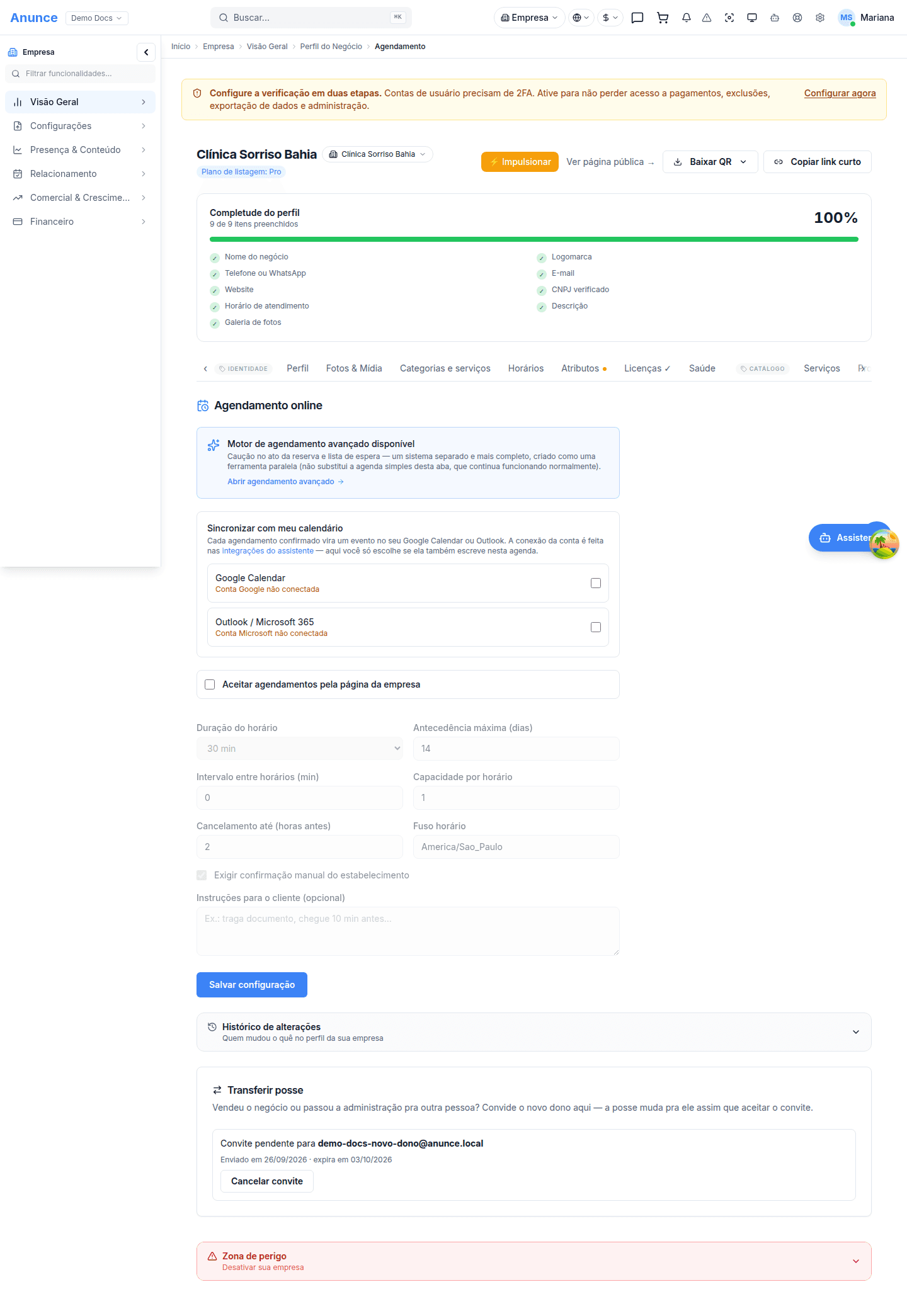Click the MS user avatar

coord(846,18)
